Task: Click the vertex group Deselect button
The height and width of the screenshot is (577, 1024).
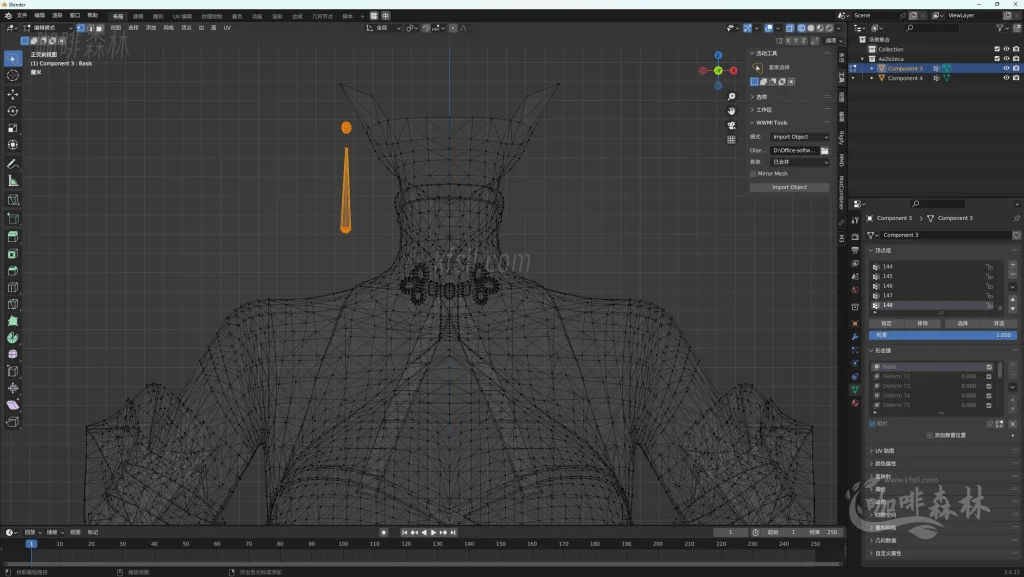Action: coord(999,324)
